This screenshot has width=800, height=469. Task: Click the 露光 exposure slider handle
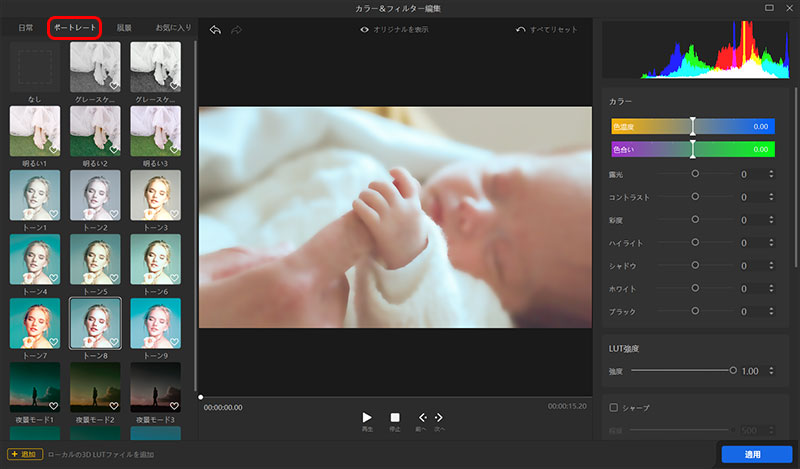[x=695, y=174]
